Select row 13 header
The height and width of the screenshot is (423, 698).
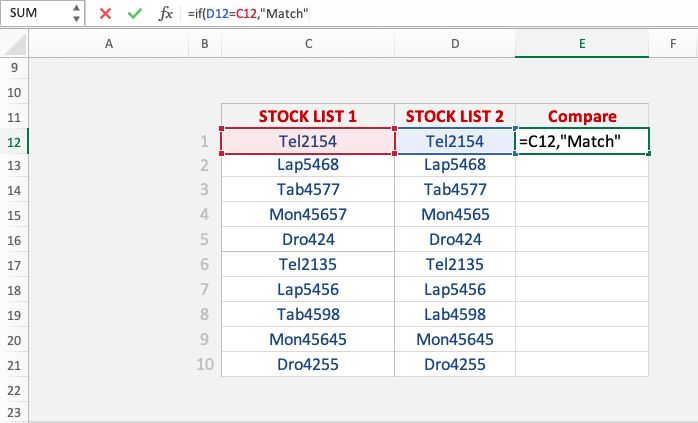[14, 165]
